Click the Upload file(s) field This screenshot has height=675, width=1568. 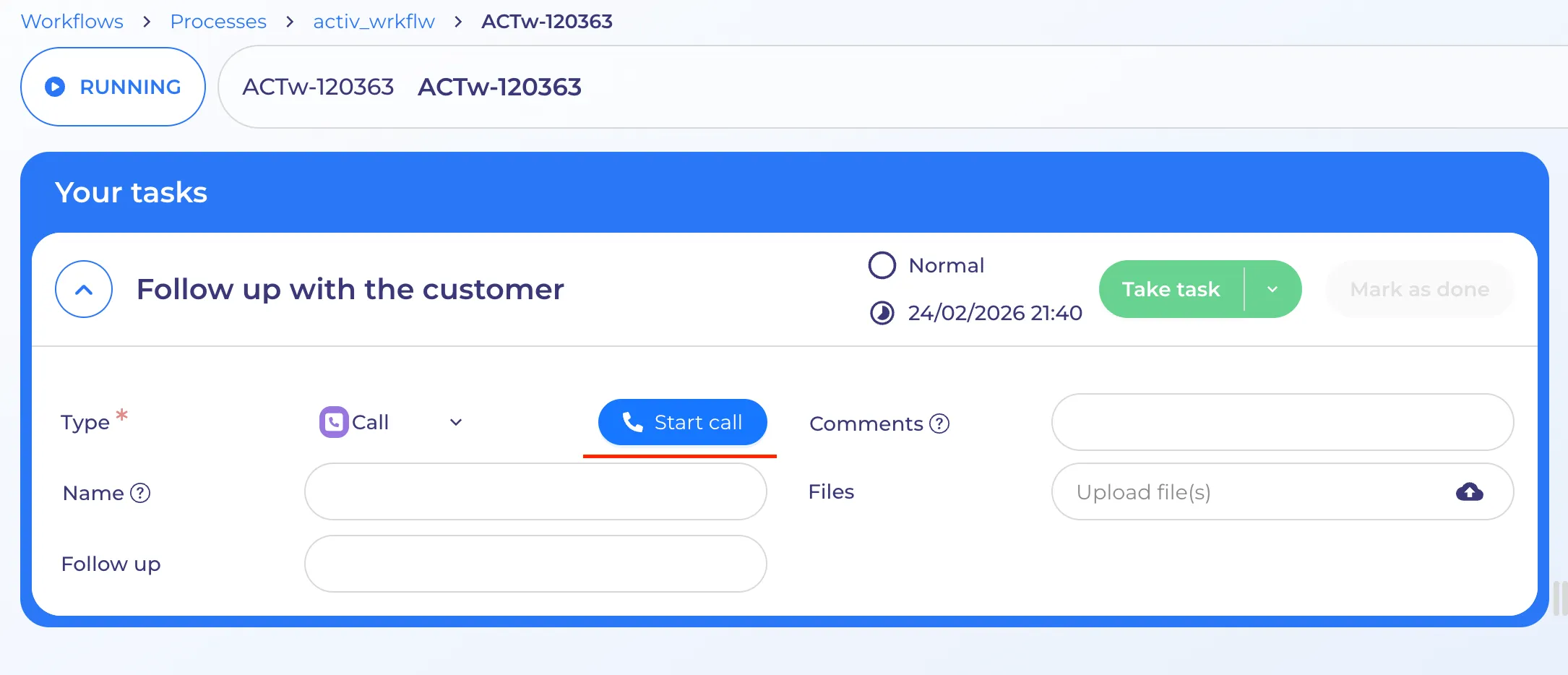tap(1282, 491)
